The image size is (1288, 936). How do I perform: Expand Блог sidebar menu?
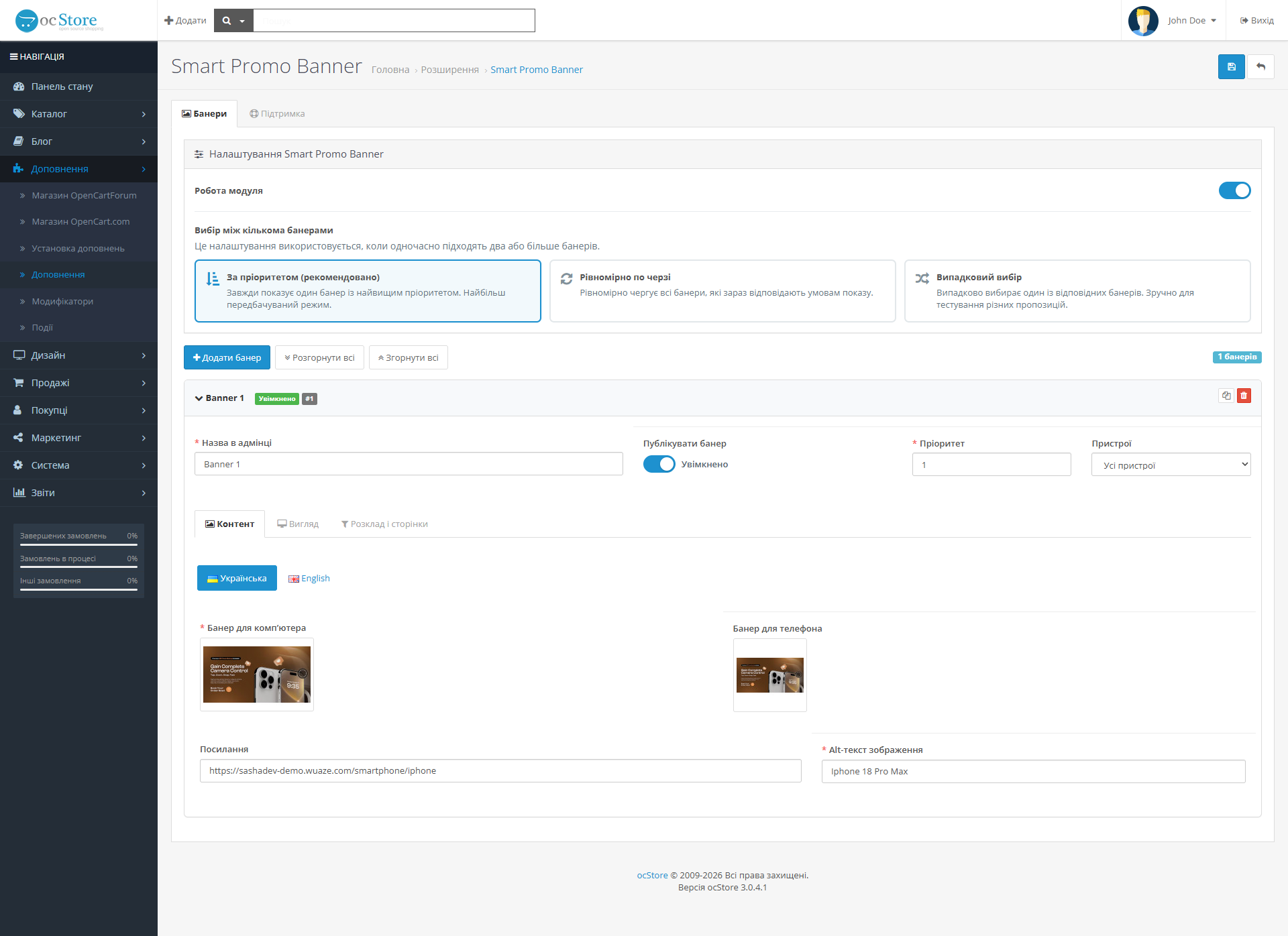(x=78, y=141)
